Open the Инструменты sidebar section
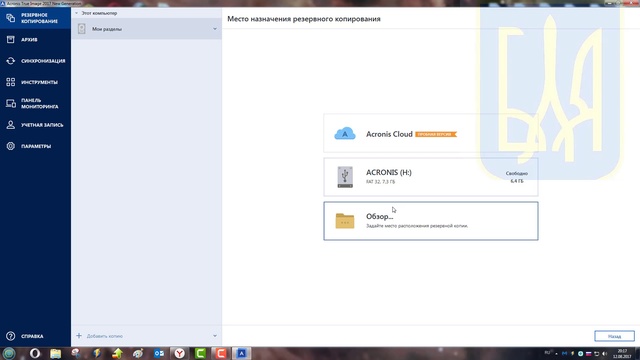This screenshot has height=360, width=640. pyautogui.click(x=35, y=82)
